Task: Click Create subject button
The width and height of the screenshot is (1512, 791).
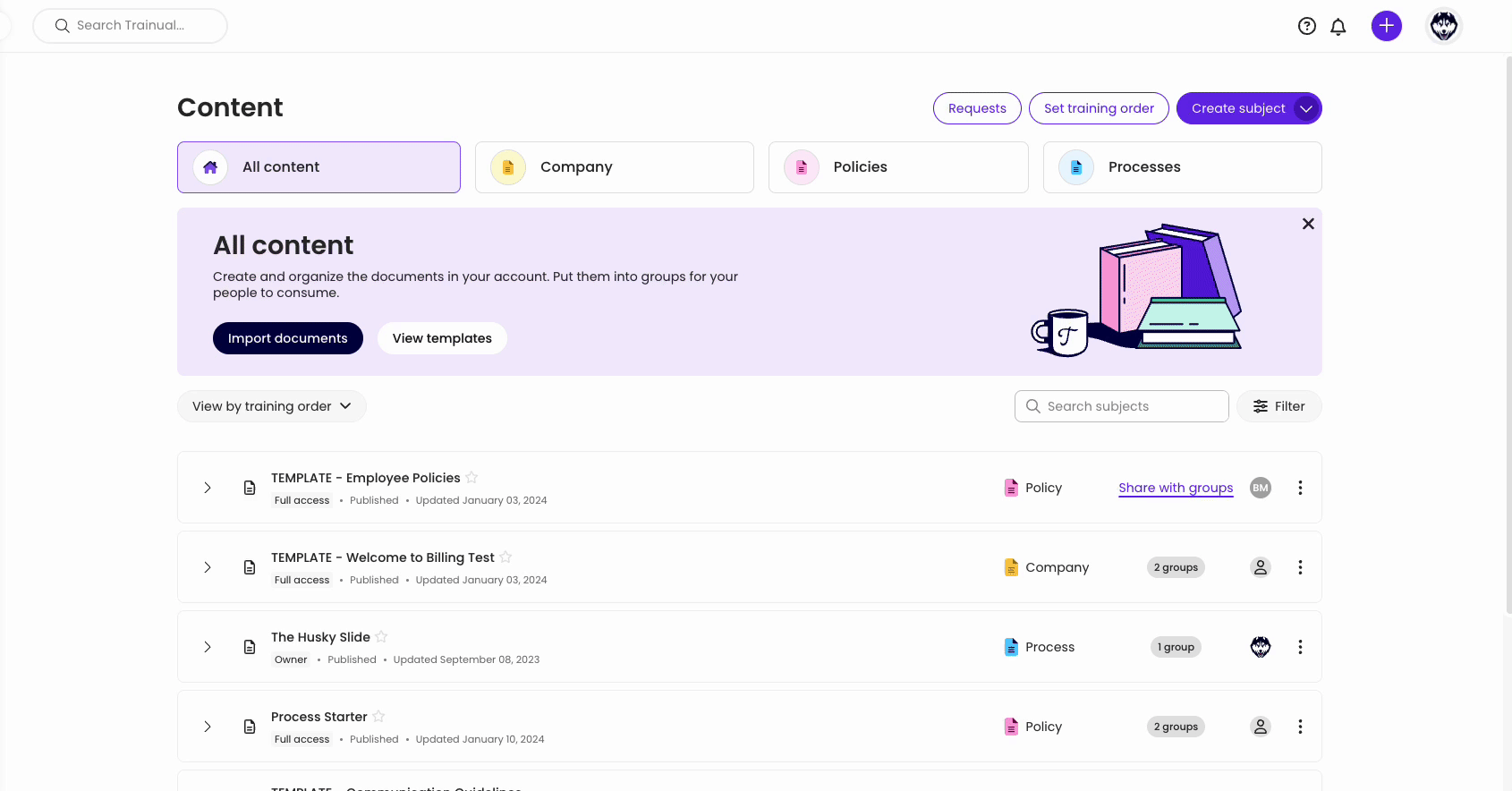Action: click(x=1237, y=108)
